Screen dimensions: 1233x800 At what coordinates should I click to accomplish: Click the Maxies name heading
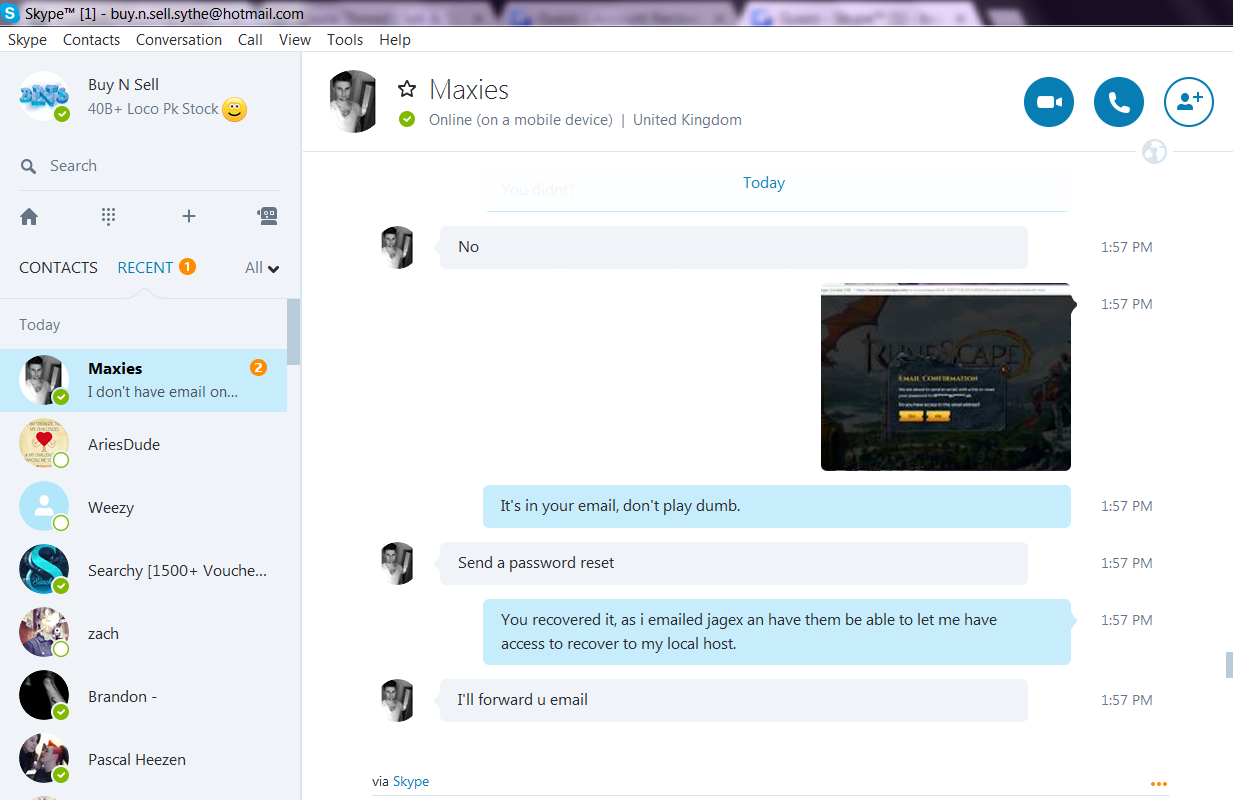[469, 90]
